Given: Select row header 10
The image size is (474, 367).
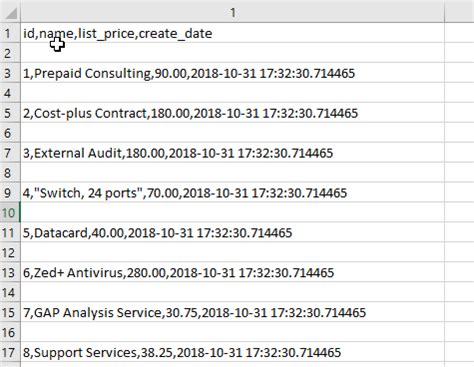Looking at the screenshot, I should [x=10, y=212].
